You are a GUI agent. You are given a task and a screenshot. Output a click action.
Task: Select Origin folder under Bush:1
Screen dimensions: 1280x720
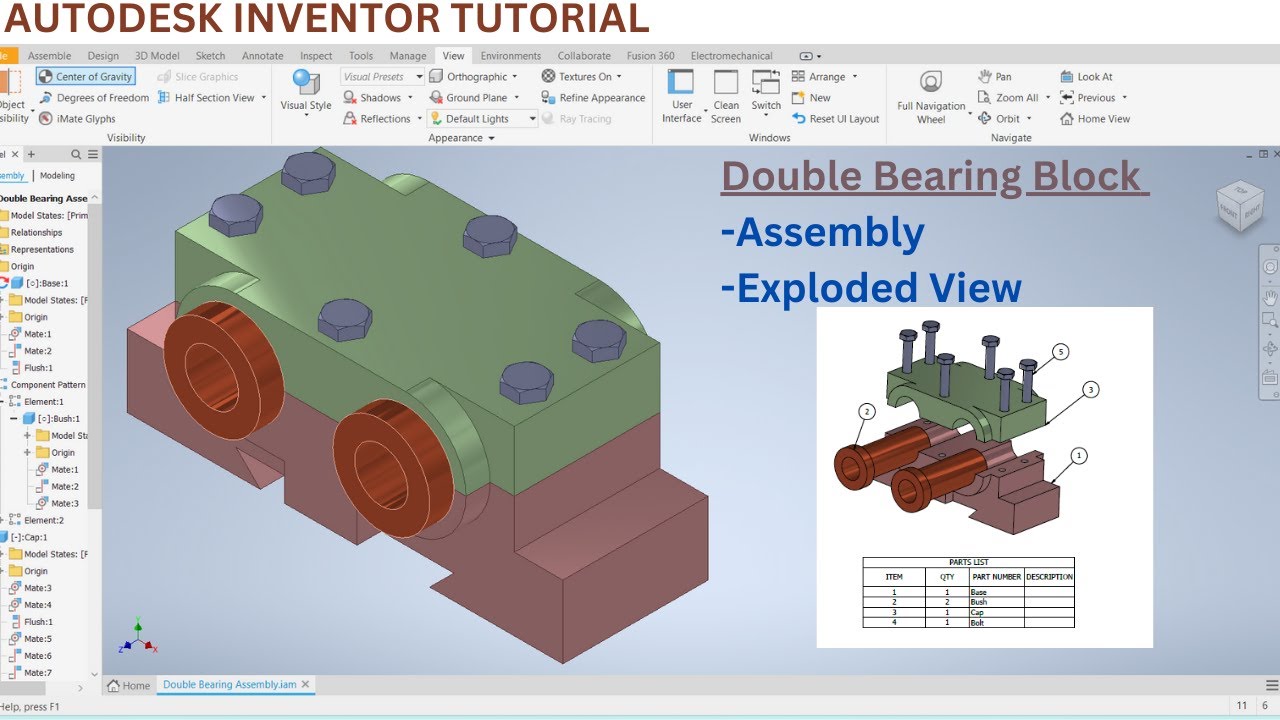(x=63, y=453)
